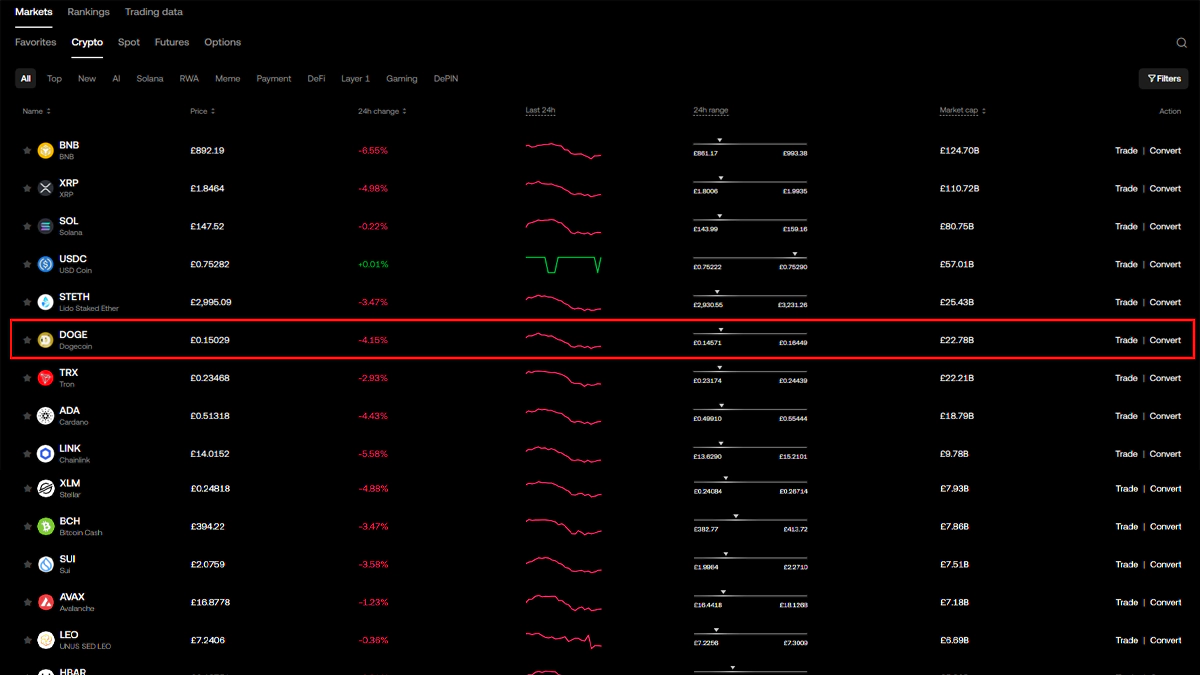This screenshot has height=675, width=1200.
Task: Favorite BNB using its star
Action: [27, 151]
